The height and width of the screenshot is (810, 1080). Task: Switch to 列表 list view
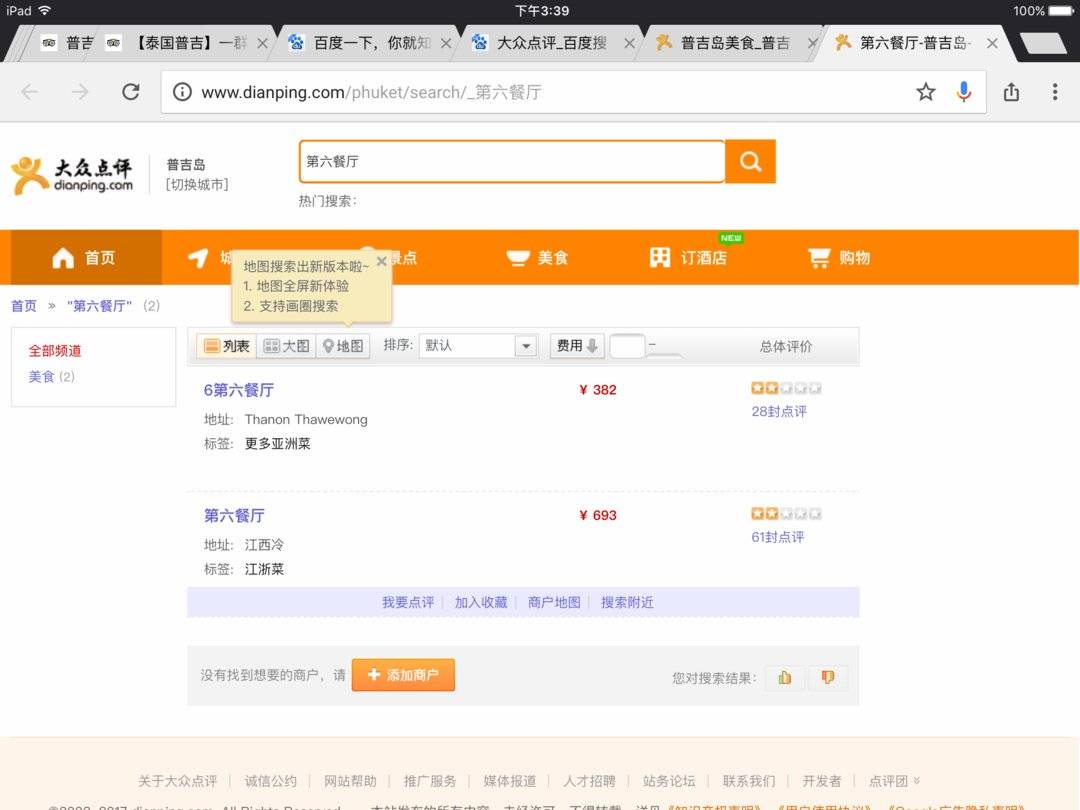pos(227,346)
